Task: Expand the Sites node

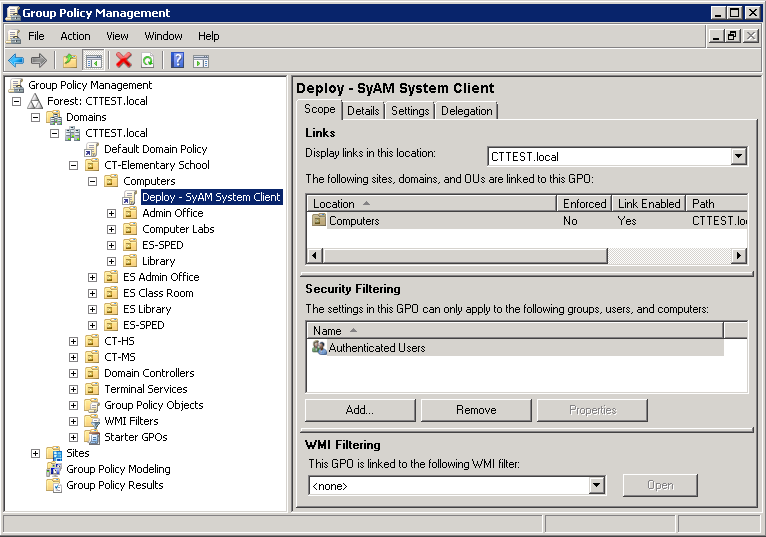Action: 35,453
